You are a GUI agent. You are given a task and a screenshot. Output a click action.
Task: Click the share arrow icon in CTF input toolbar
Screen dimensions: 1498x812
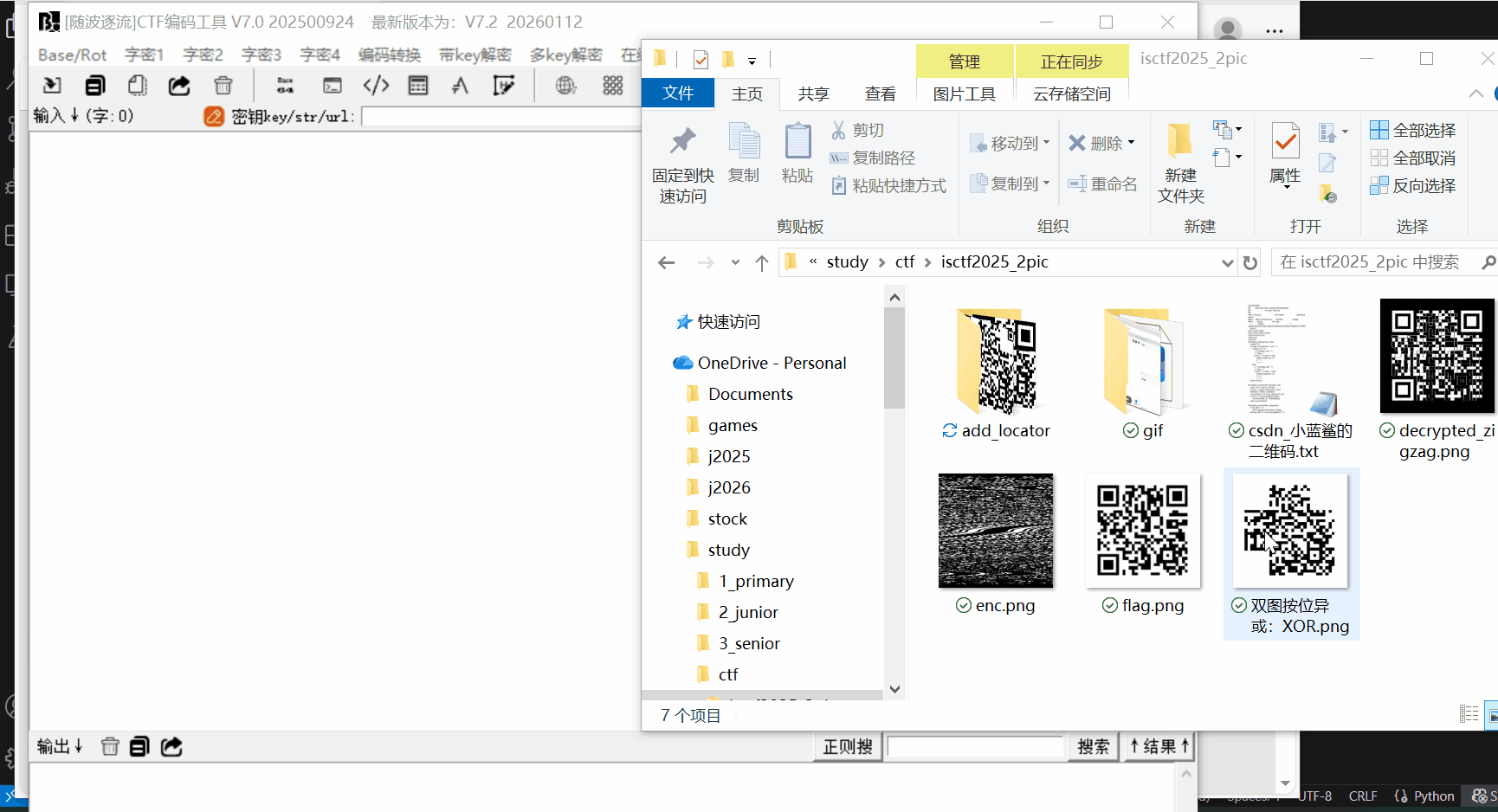(x=179, y=85)
